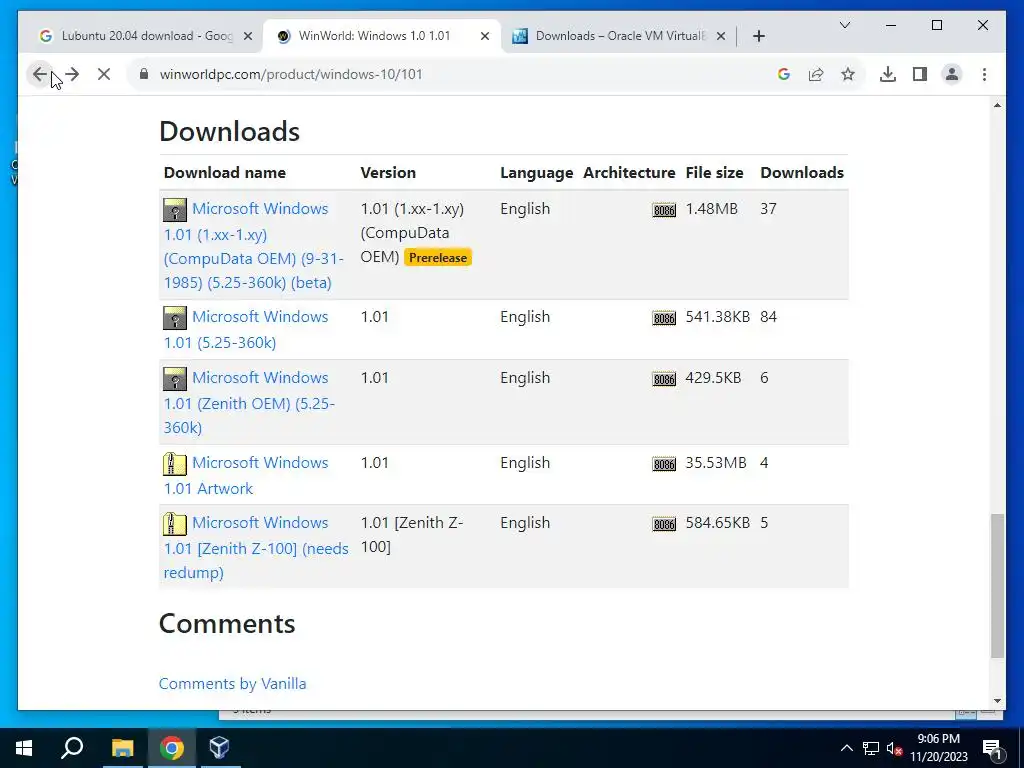
Task: Click 8086 architecture icon in 1.48MB row
Action: pos(664,210)
